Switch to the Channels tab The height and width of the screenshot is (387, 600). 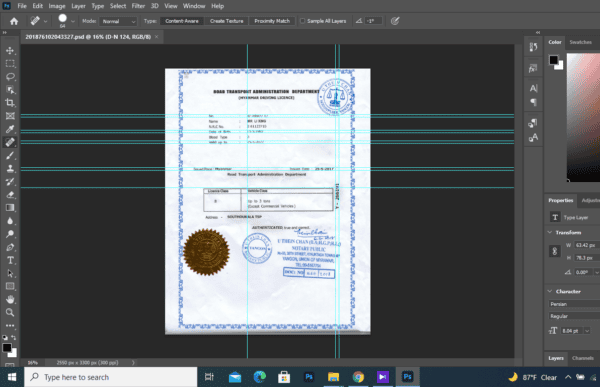pyautogui.click(x=582, y=358)
